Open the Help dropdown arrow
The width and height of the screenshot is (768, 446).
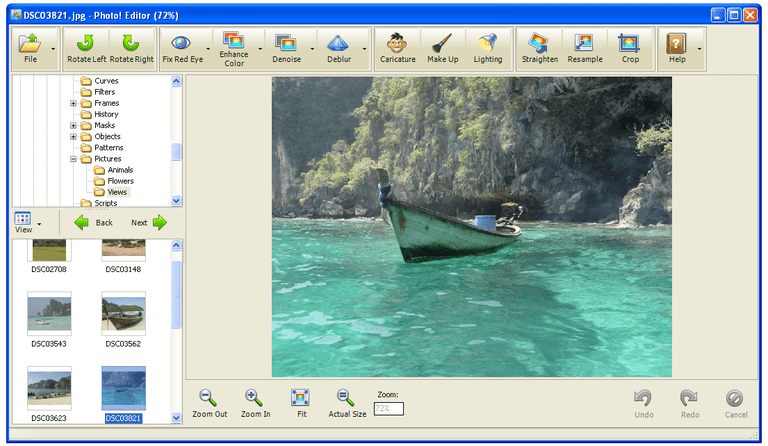(699, 49)
